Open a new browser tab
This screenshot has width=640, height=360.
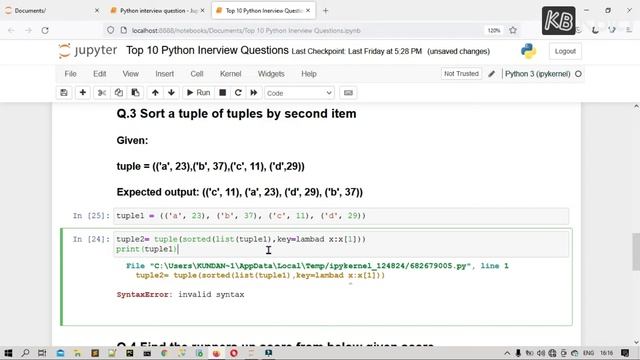(x=325, y=11)
